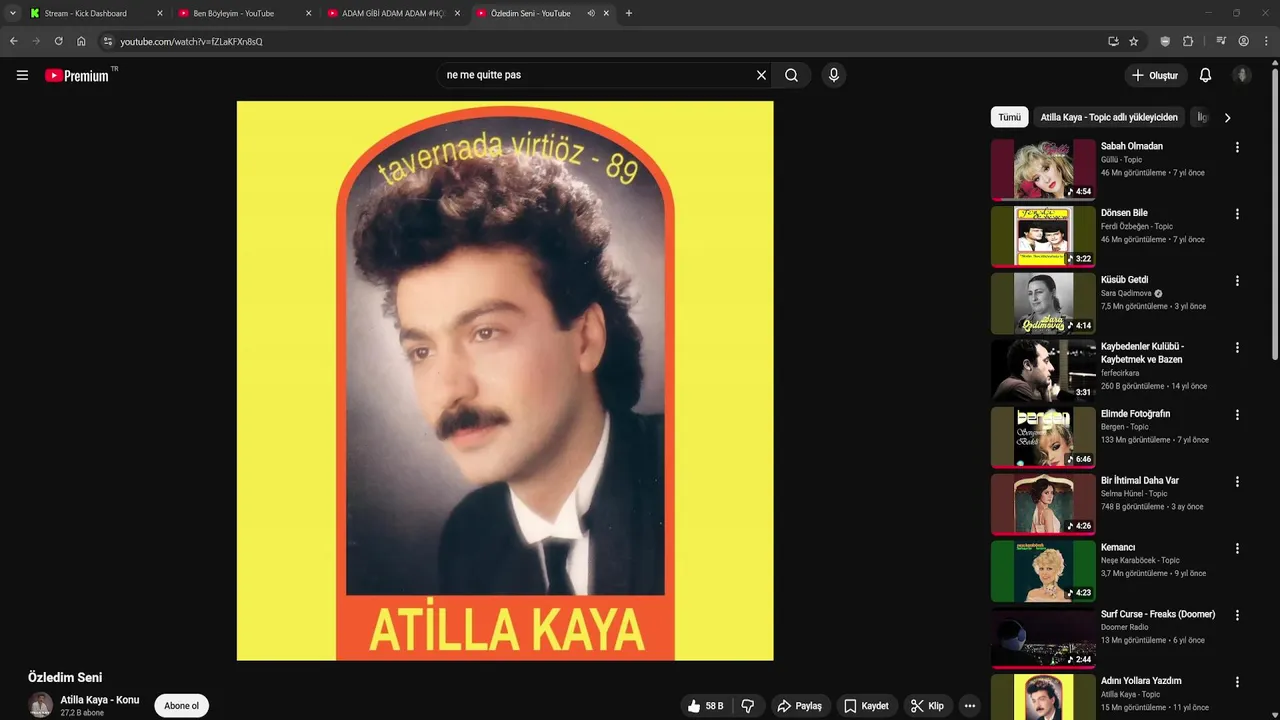
Task: Run search with magnifier button
Action: [x=791, y=75]
